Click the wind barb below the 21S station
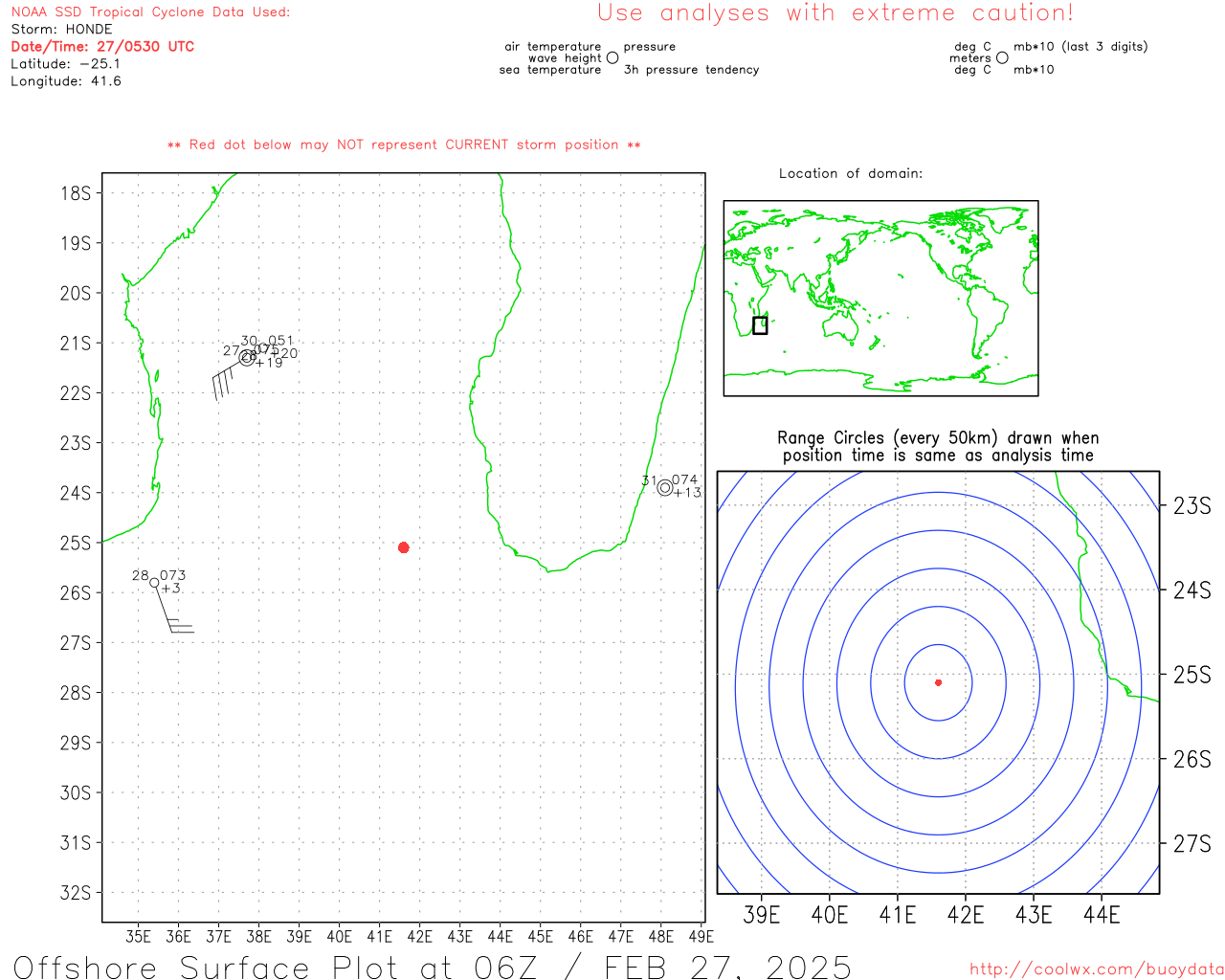The image size is (1225, 980). coord(229,380)
